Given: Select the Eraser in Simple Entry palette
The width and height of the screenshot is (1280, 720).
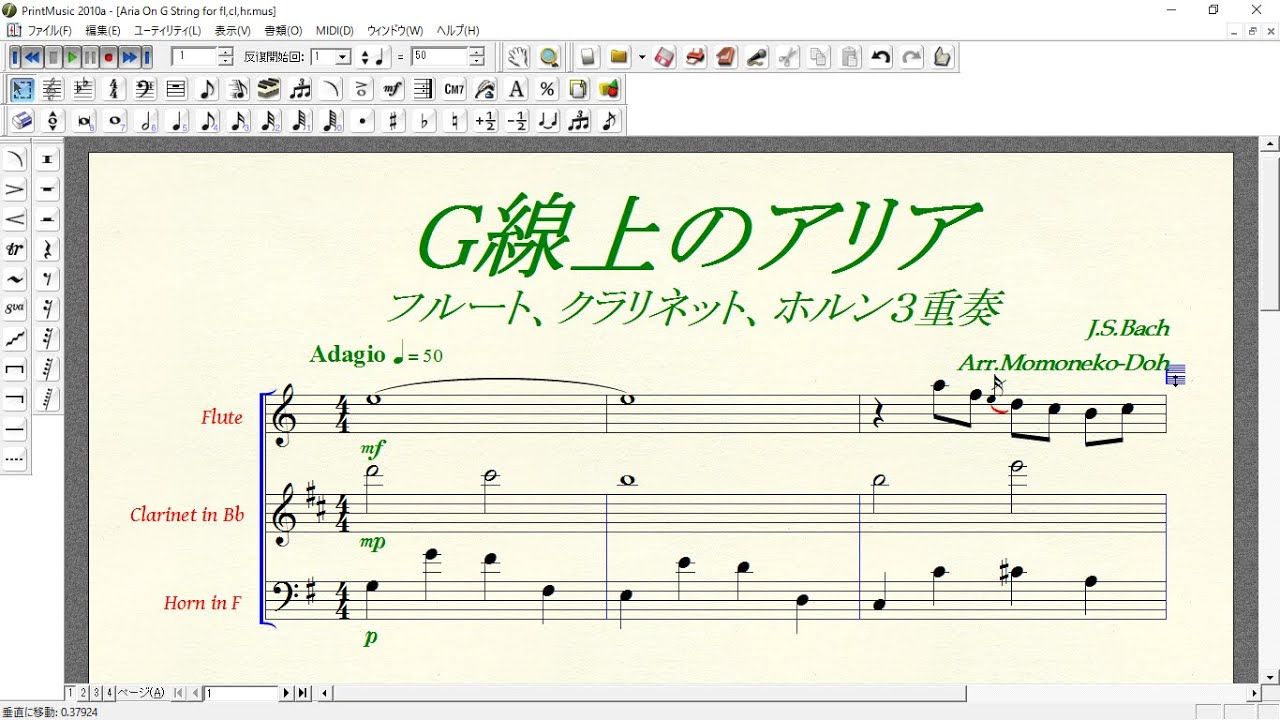Looking at the screenshot, I should coord(22,122).
